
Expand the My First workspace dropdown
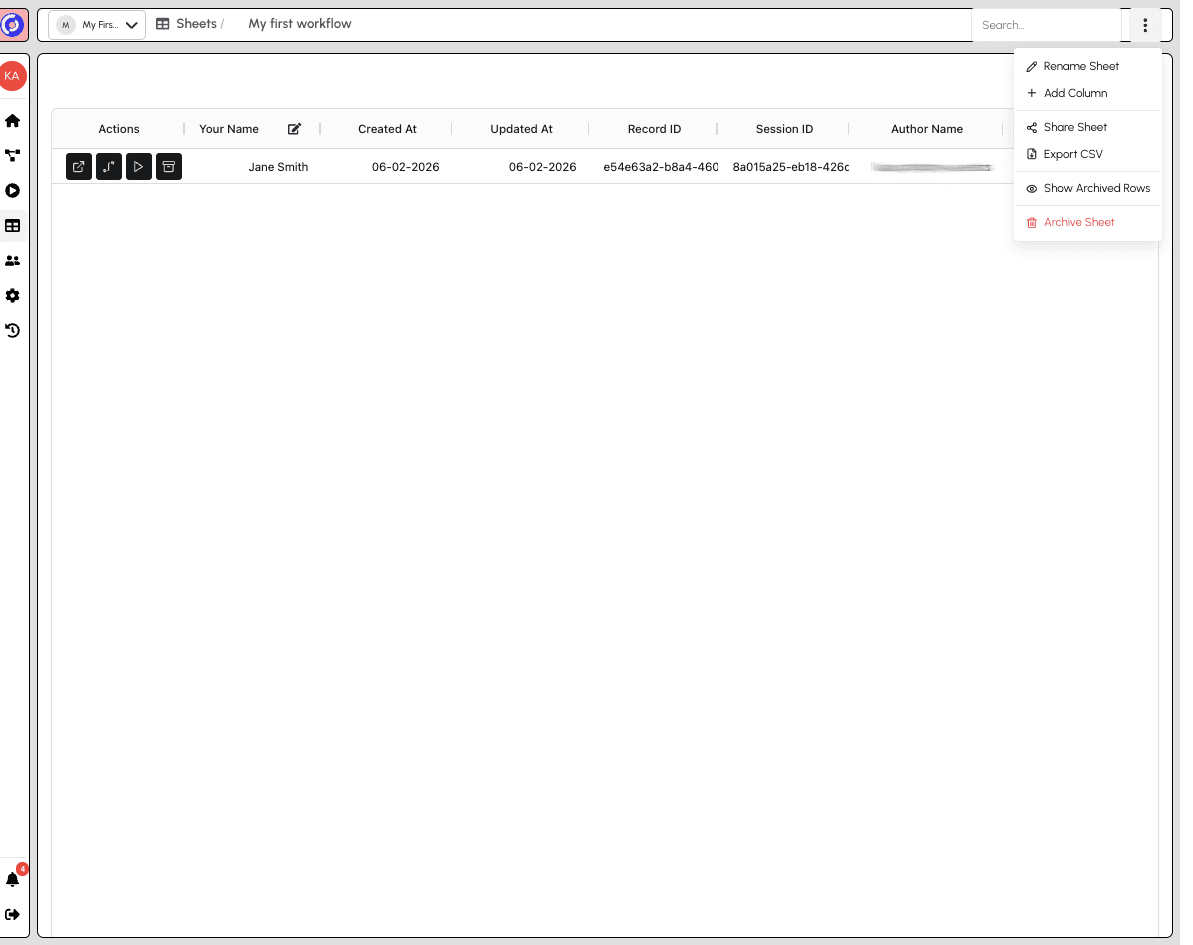[96, 25]
